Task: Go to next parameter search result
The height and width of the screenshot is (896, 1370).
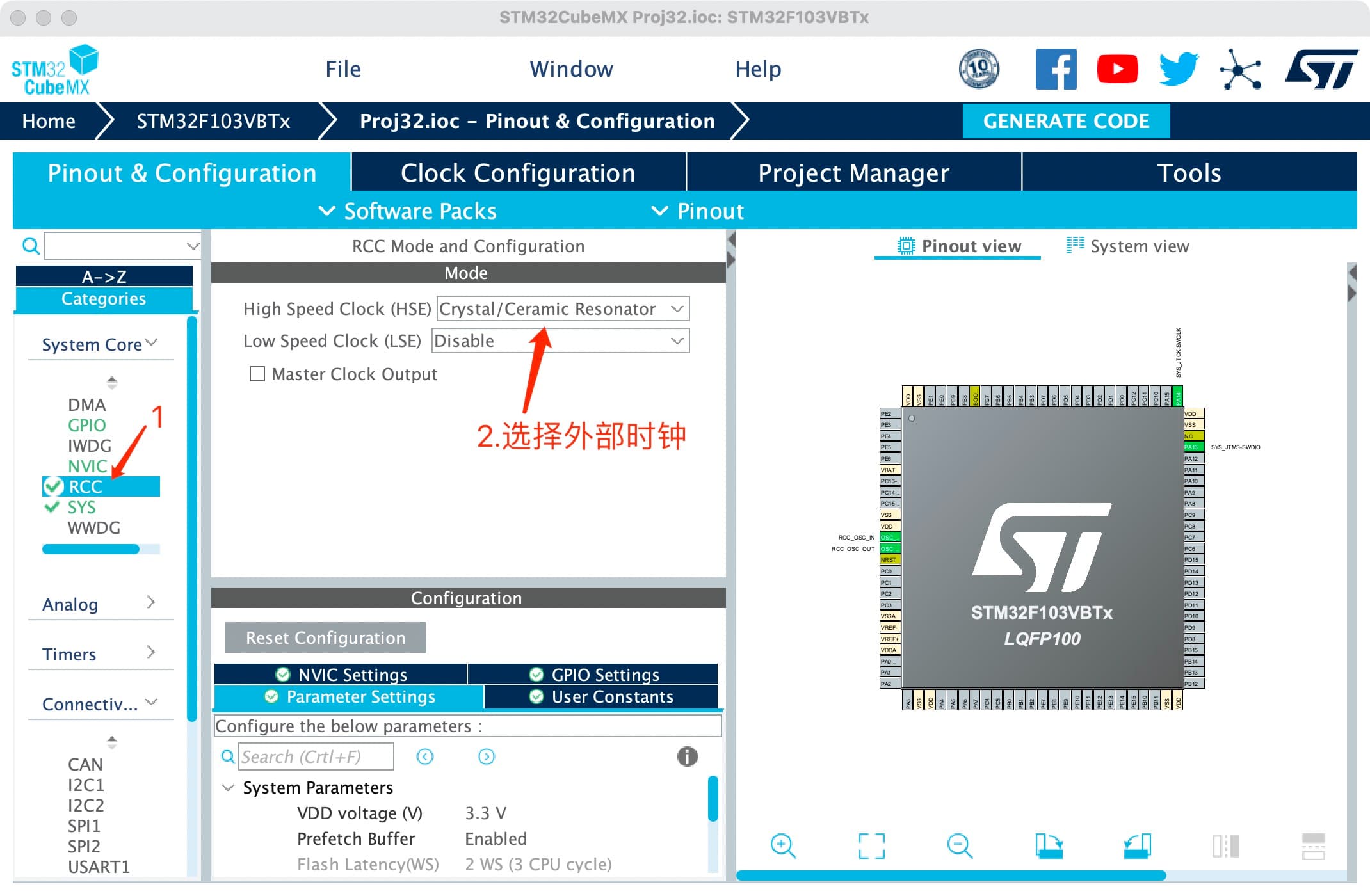Action: pyautogui.click(x=486, y=756)
